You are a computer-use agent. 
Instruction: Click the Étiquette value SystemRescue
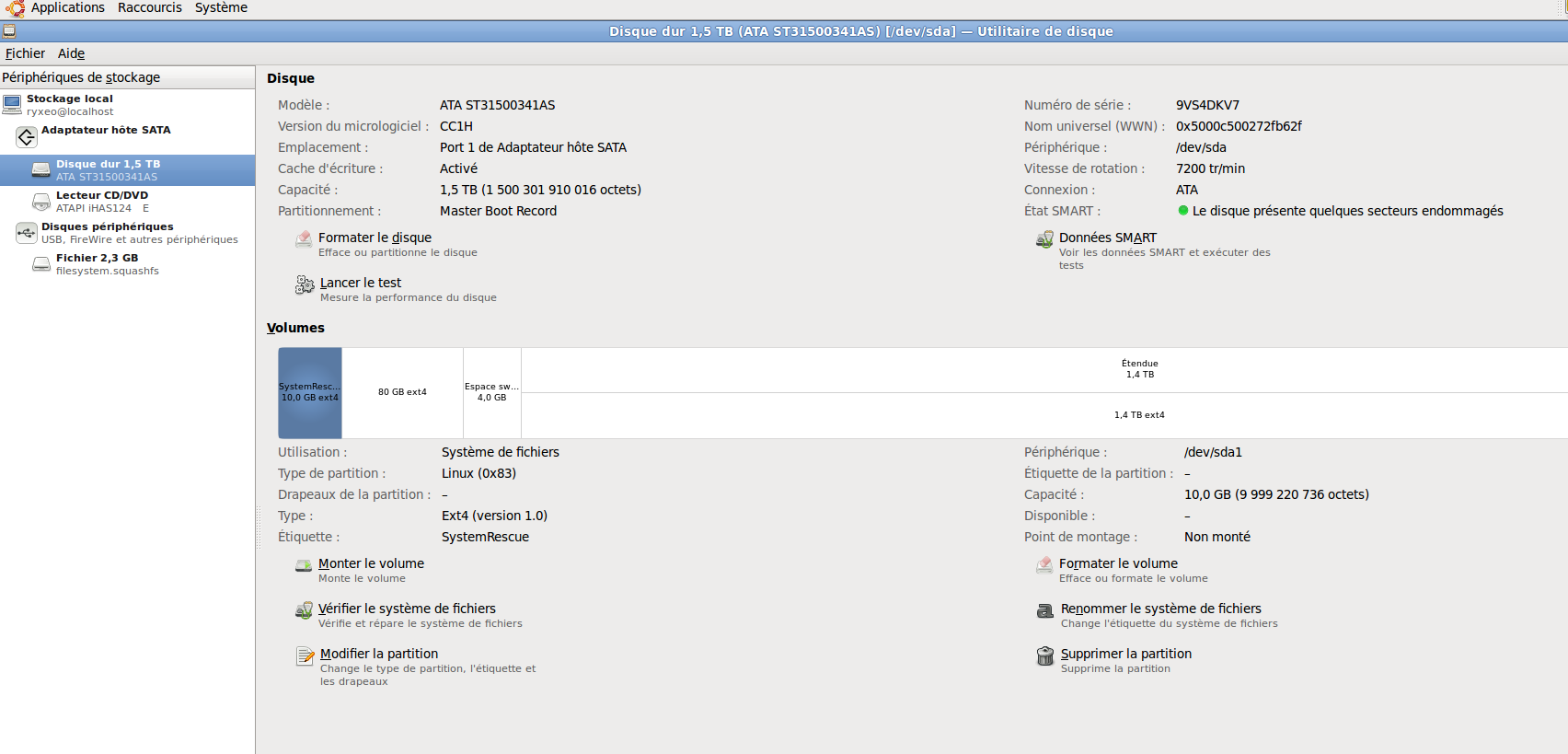tap(485, 537)
